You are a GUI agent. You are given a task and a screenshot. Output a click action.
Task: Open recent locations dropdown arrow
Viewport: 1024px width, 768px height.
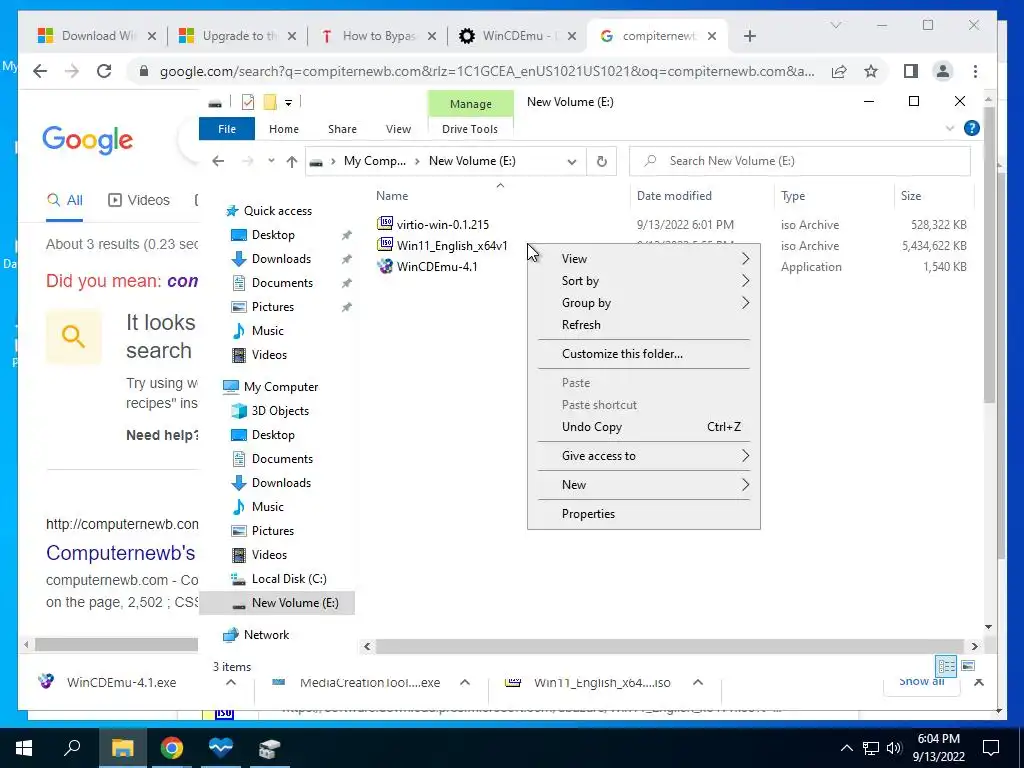tap(271, 161)
